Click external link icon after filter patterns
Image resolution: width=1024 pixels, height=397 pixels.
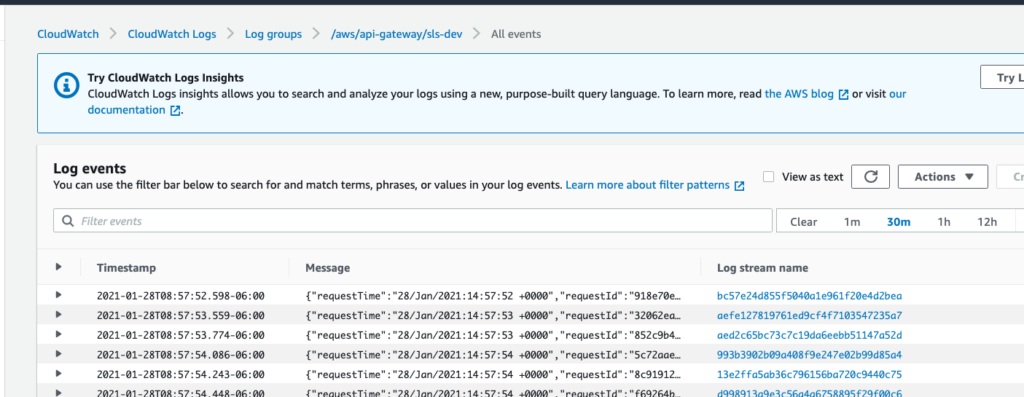pos(739,186)
